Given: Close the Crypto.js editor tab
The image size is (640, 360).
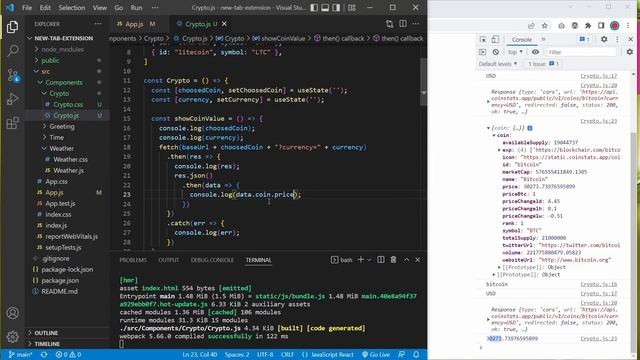Looking at the screenshot, I should tap(224, 24).
